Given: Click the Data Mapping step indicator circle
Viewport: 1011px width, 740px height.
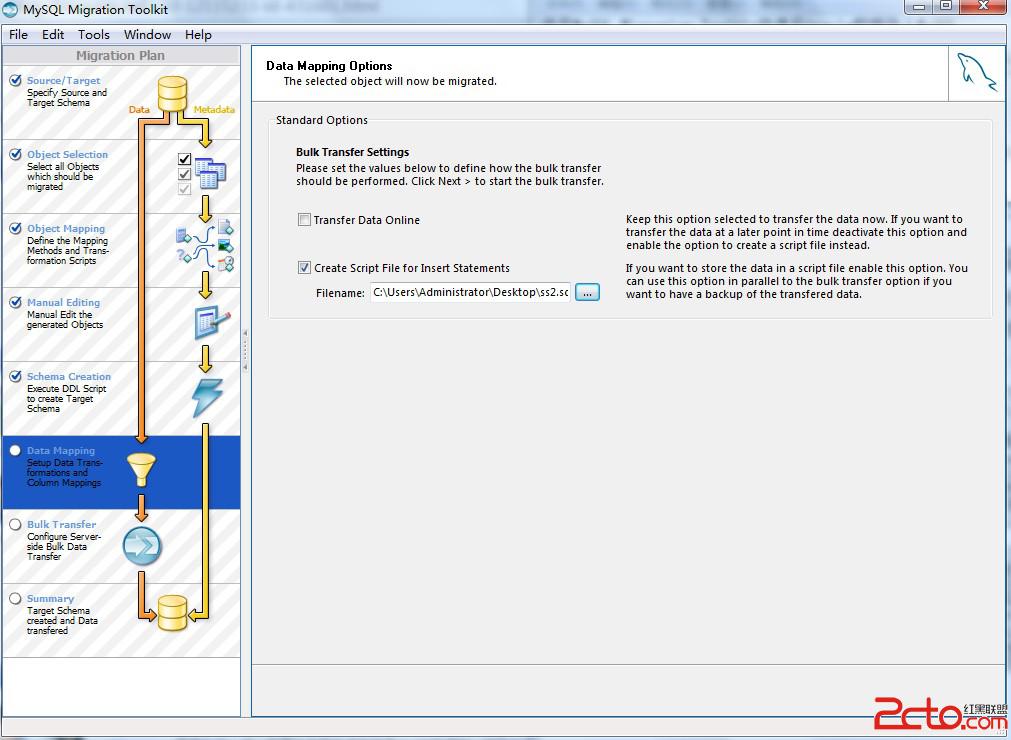Looking at the screenshot, I should click(x=15, y=451).
